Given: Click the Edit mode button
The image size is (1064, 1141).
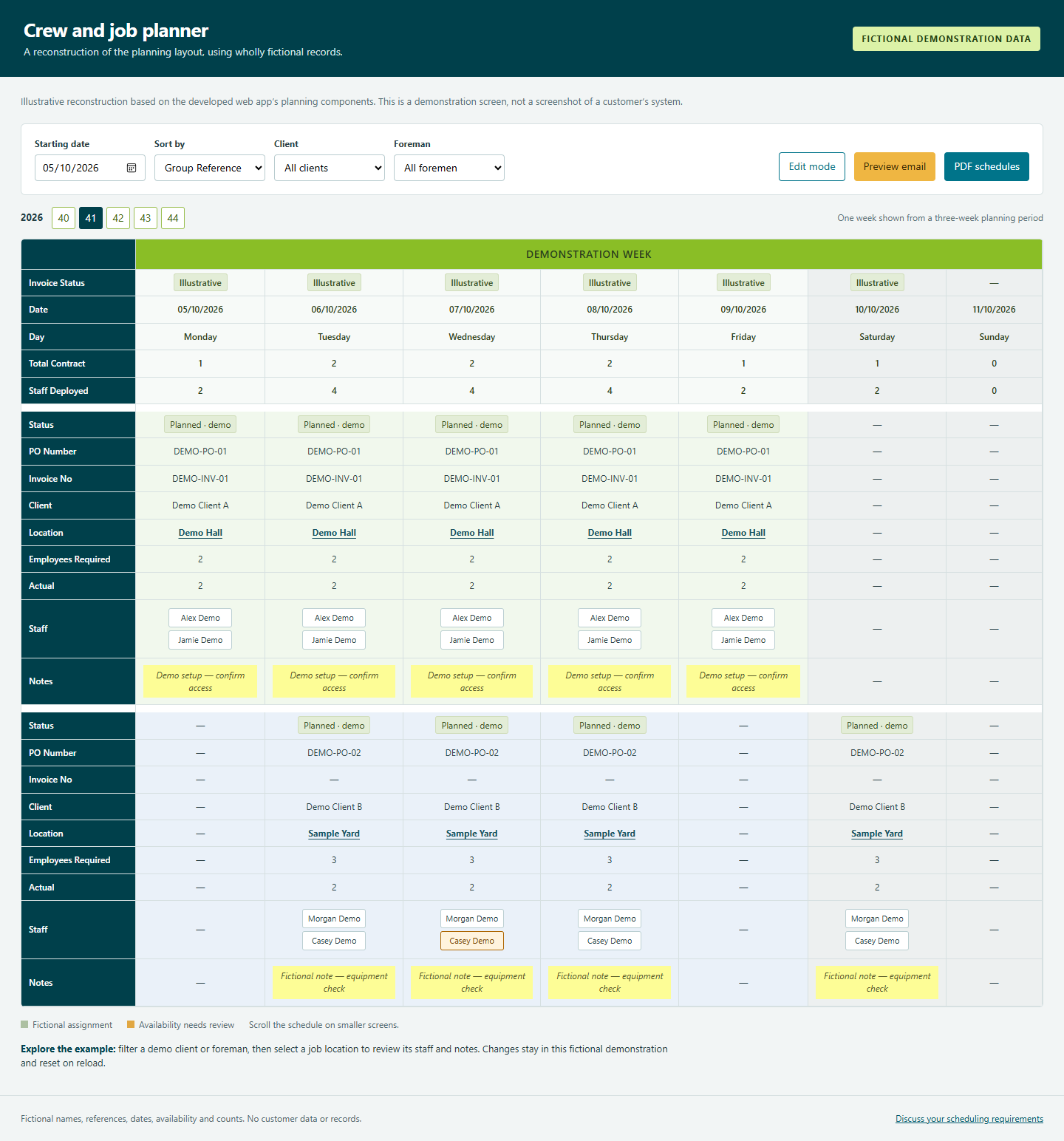Looking at the screenshot, I should [812, 166].
